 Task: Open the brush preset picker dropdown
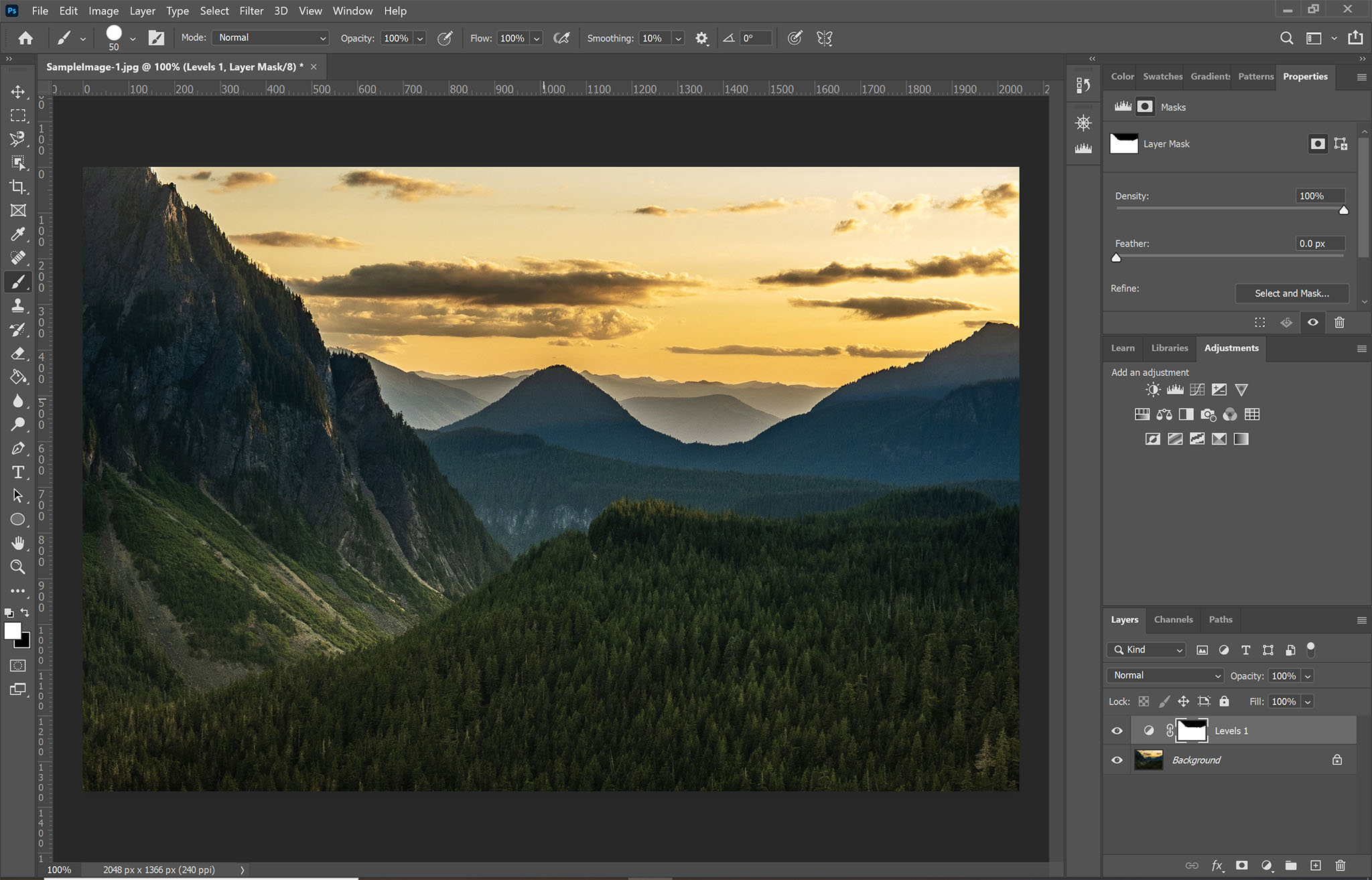(133, 38)
